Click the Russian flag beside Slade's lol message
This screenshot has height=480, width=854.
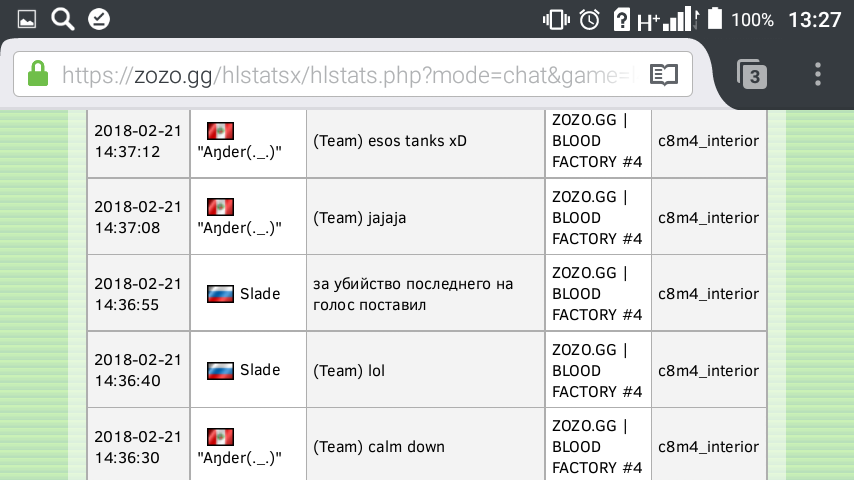pyautogui.click(x=220, y=371)
